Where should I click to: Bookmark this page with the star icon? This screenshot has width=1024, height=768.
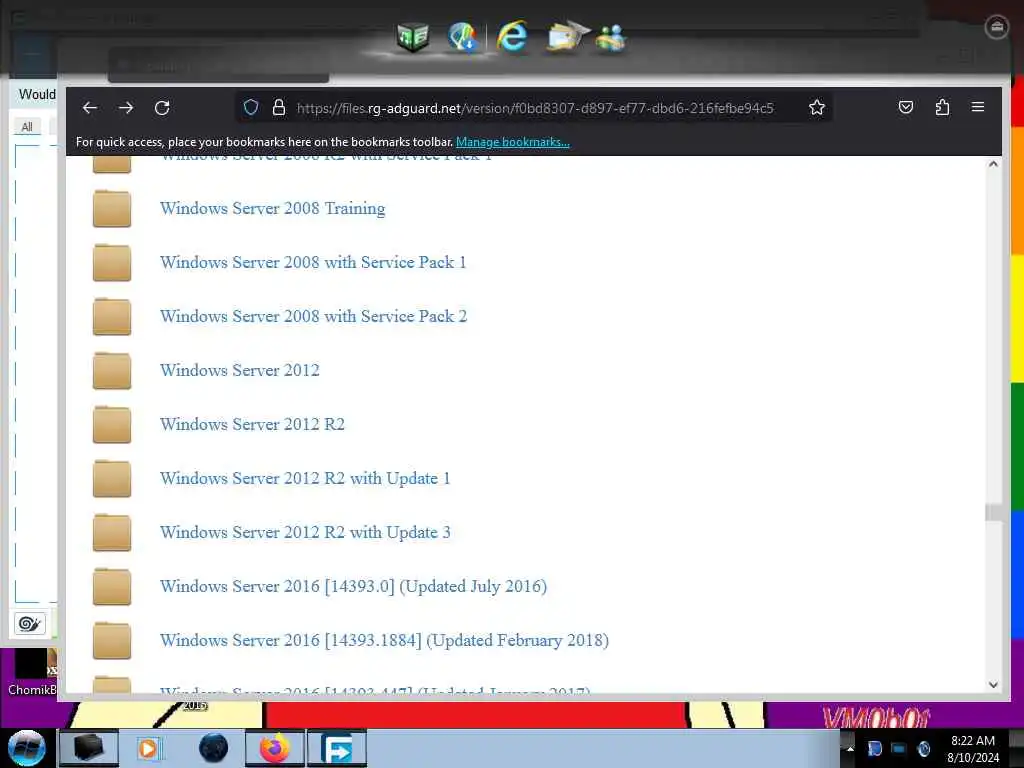[816, 107]
